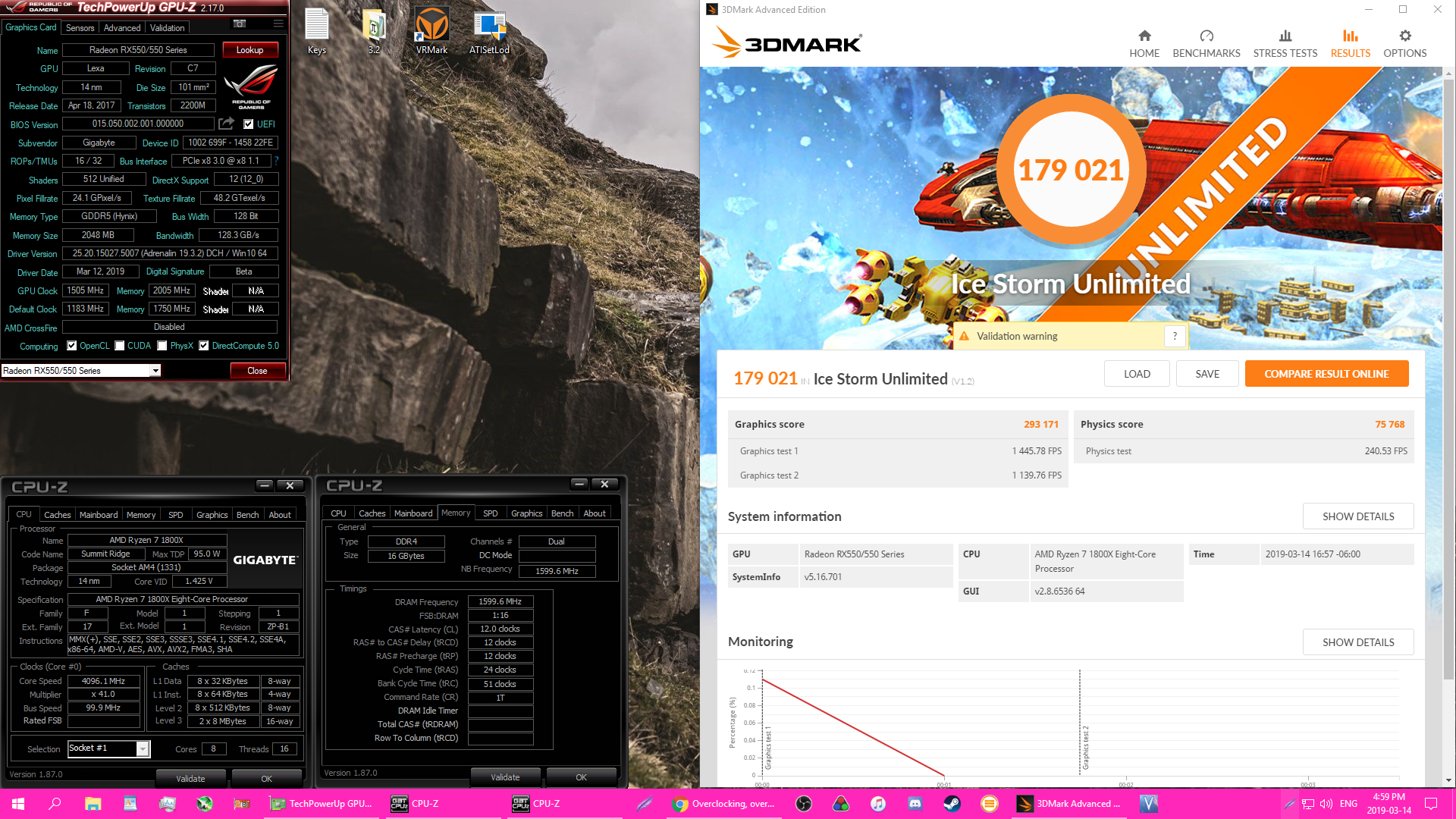
Task: Switch to Chrome Overclocking window in taskbar
Action: tap(725, 804)
